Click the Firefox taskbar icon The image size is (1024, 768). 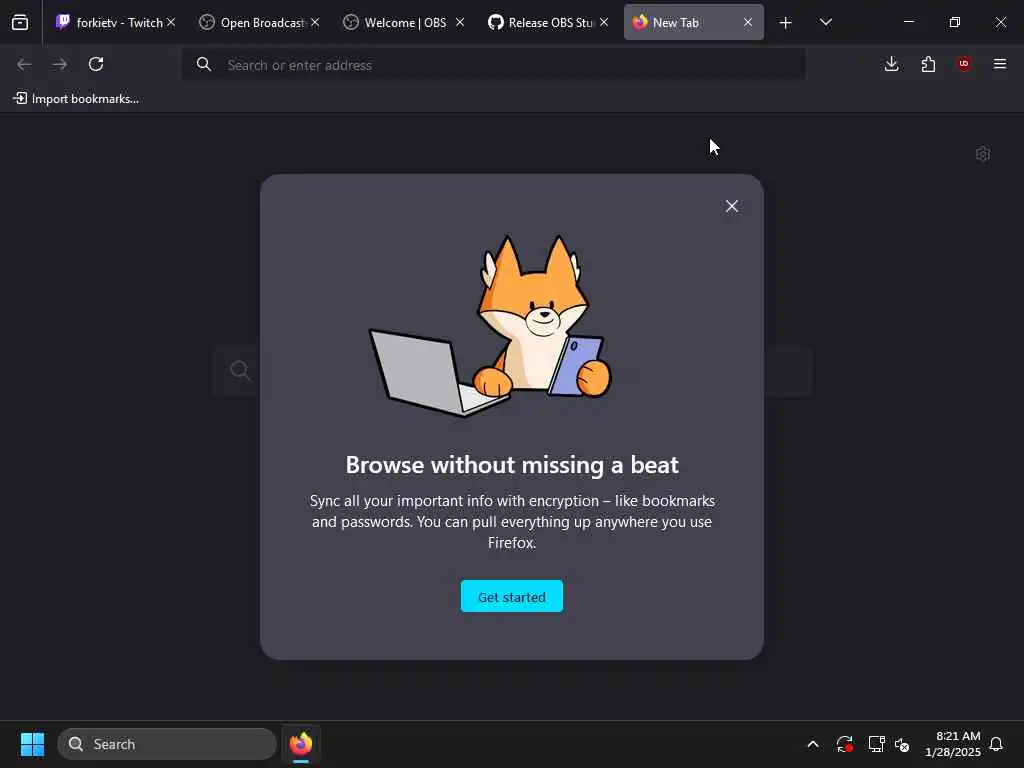[x=301, y=744]
